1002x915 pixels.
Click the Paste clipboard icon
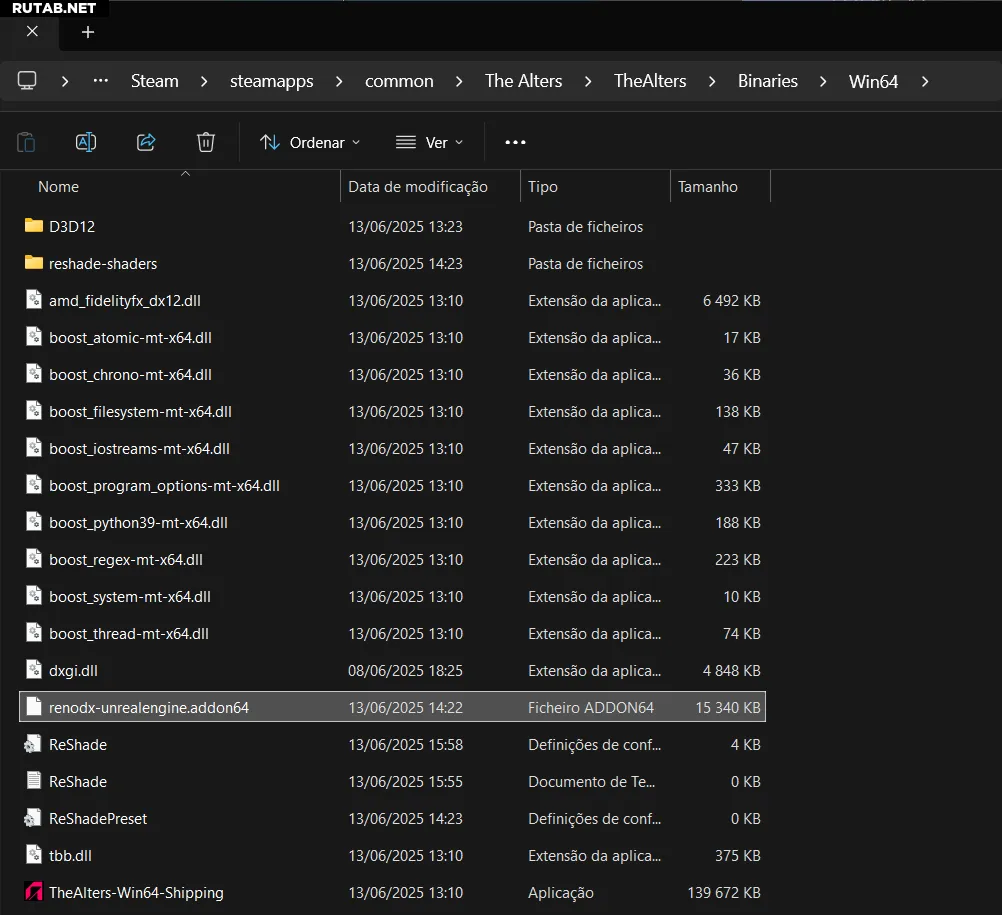tap(26, 142)
